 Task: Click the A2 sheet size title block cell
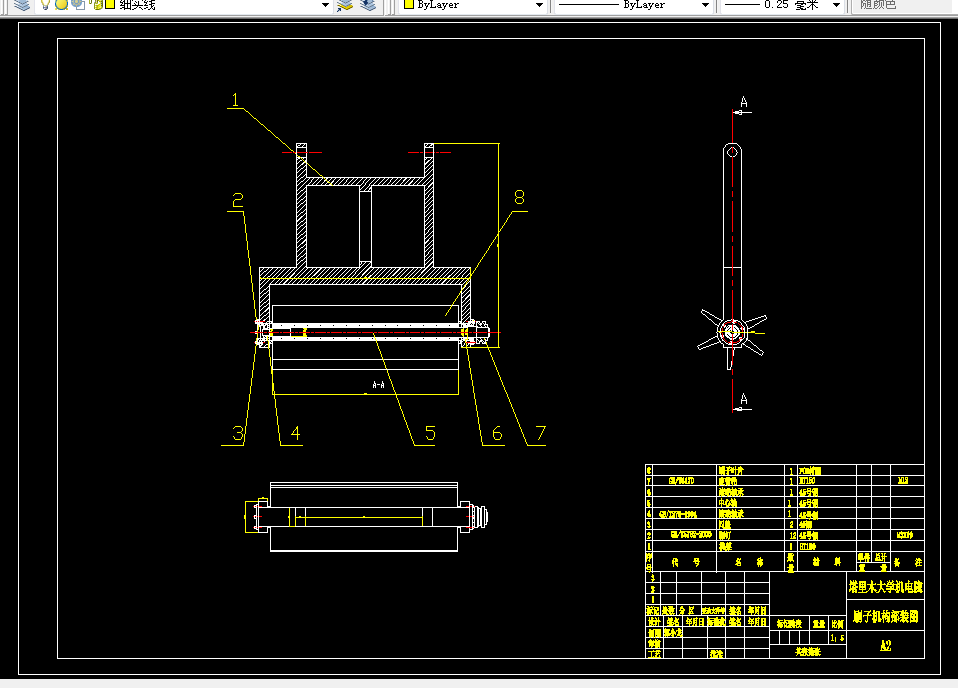coord(885,645)
